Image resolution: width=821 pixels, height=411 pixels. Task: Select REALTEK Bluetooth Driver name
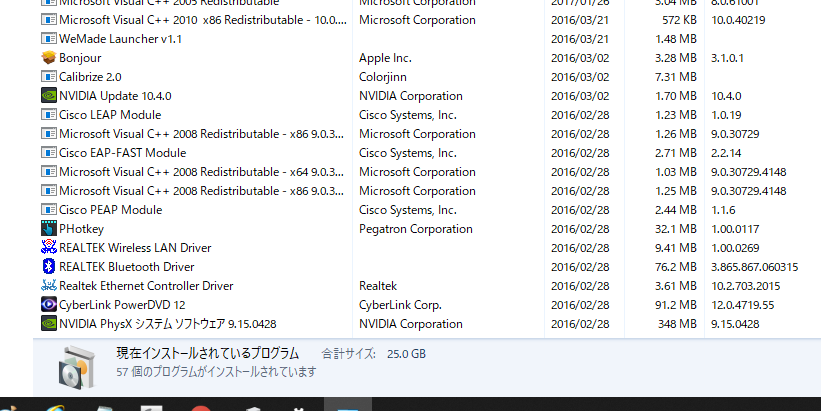[x=127, y=266]
